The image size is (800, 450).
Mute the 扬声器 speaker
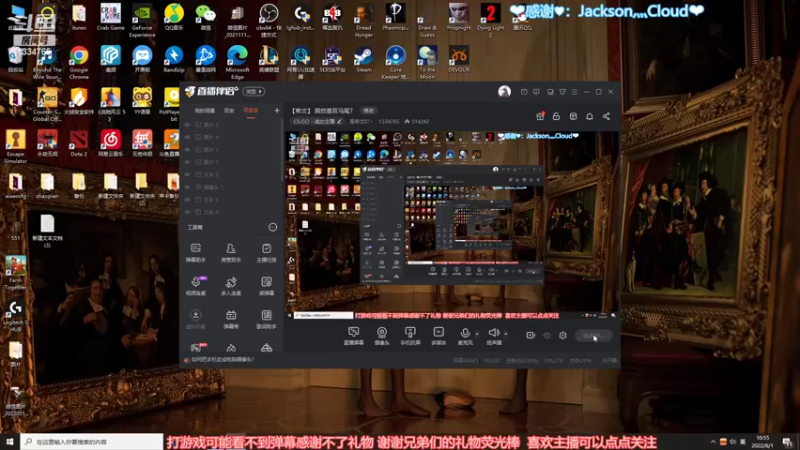pyautogui.click(x=493, y=336)
